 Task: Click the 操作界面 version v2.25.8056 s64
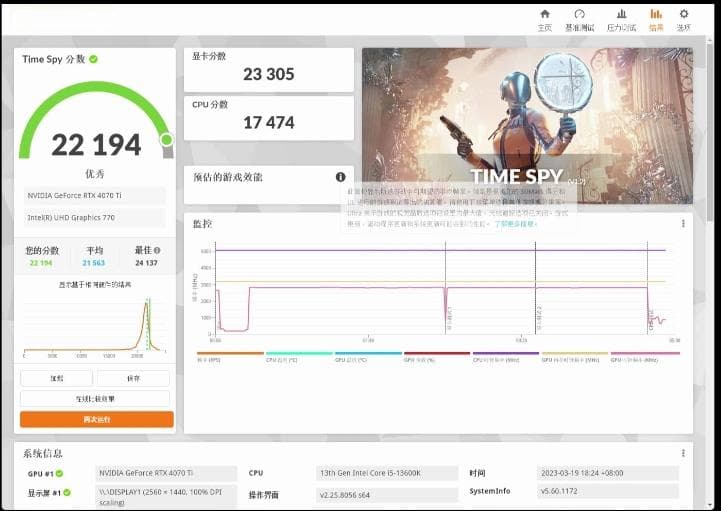point(387,495)
